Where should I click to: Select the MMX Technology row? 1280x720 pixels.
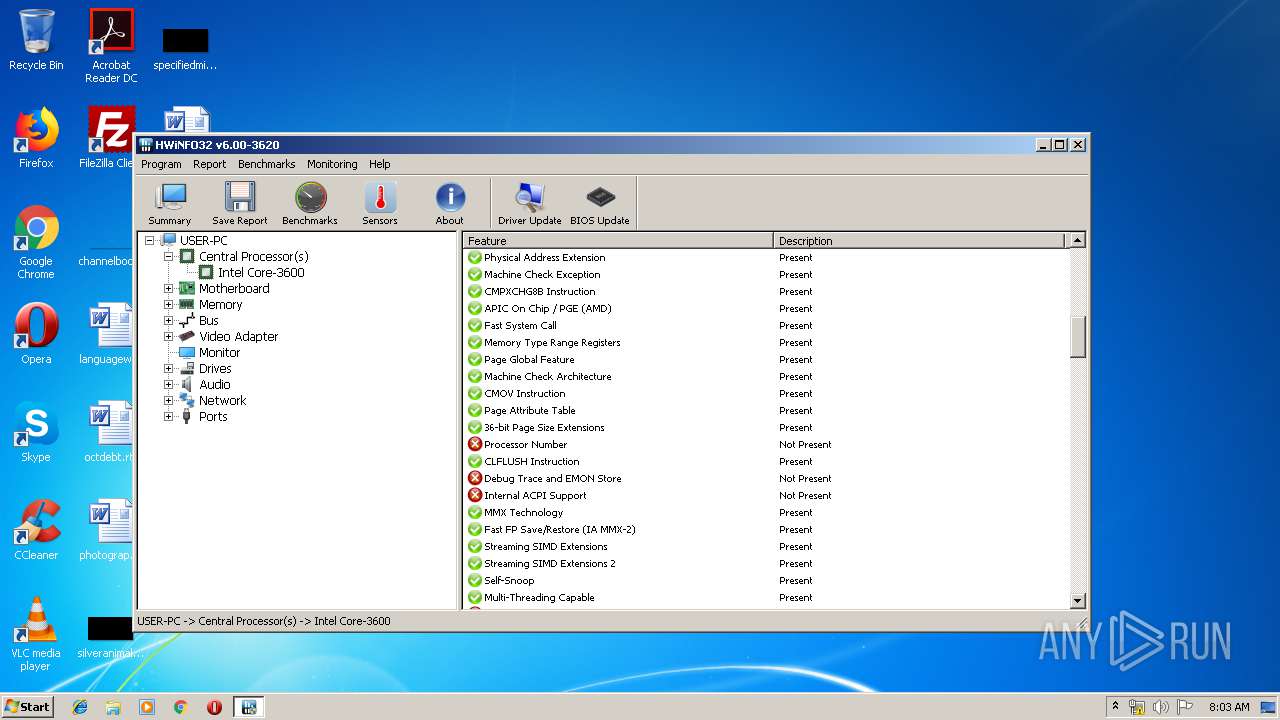tap(766, 513)
